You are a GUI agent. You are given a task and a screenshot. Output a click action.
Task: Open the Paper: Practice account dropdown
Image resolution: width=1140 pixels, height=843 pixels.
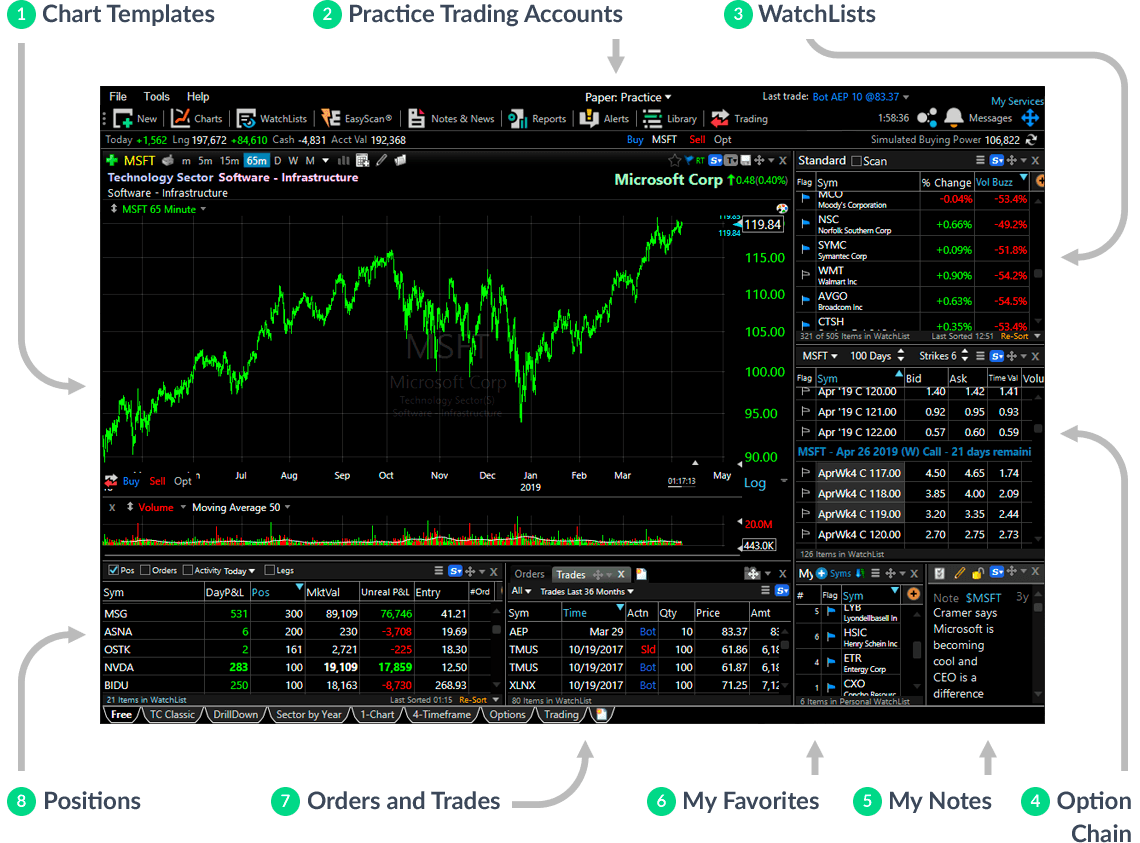click(x=628, y=97)
